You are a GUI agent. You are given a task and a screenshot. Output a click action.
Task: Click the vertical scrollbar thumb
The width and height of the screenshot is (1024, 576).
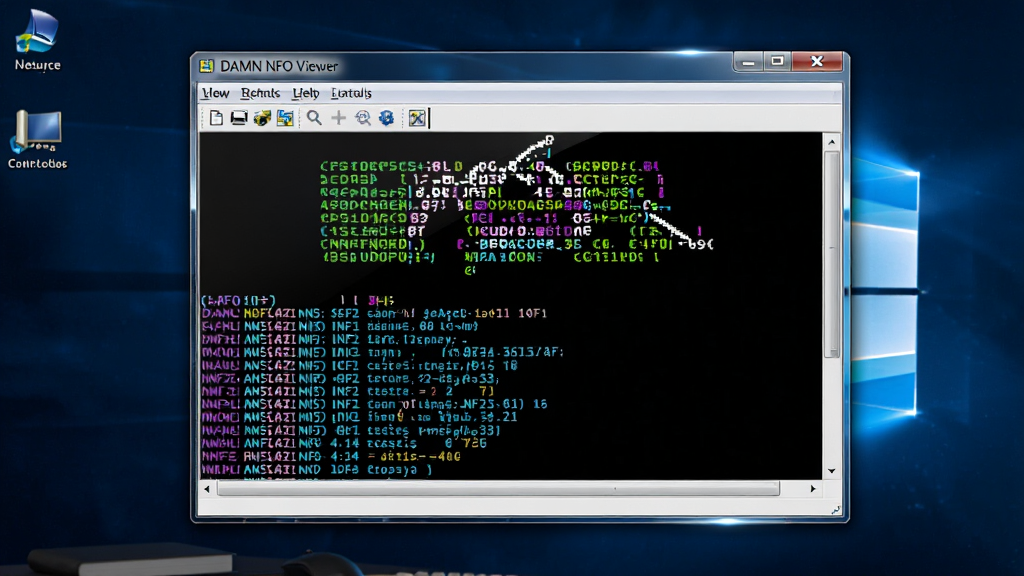click(x=831, y=255)
